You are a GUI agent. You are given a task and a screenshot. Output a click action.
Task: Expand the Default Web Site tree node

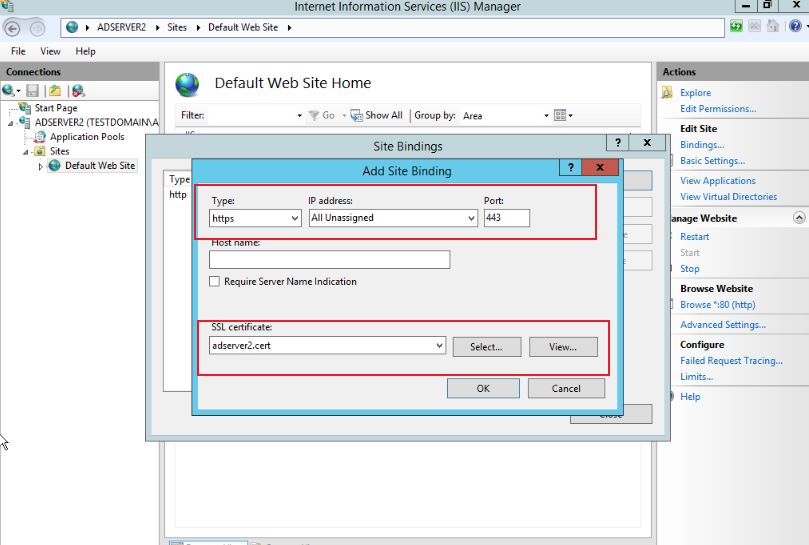[x=41, y=166]
